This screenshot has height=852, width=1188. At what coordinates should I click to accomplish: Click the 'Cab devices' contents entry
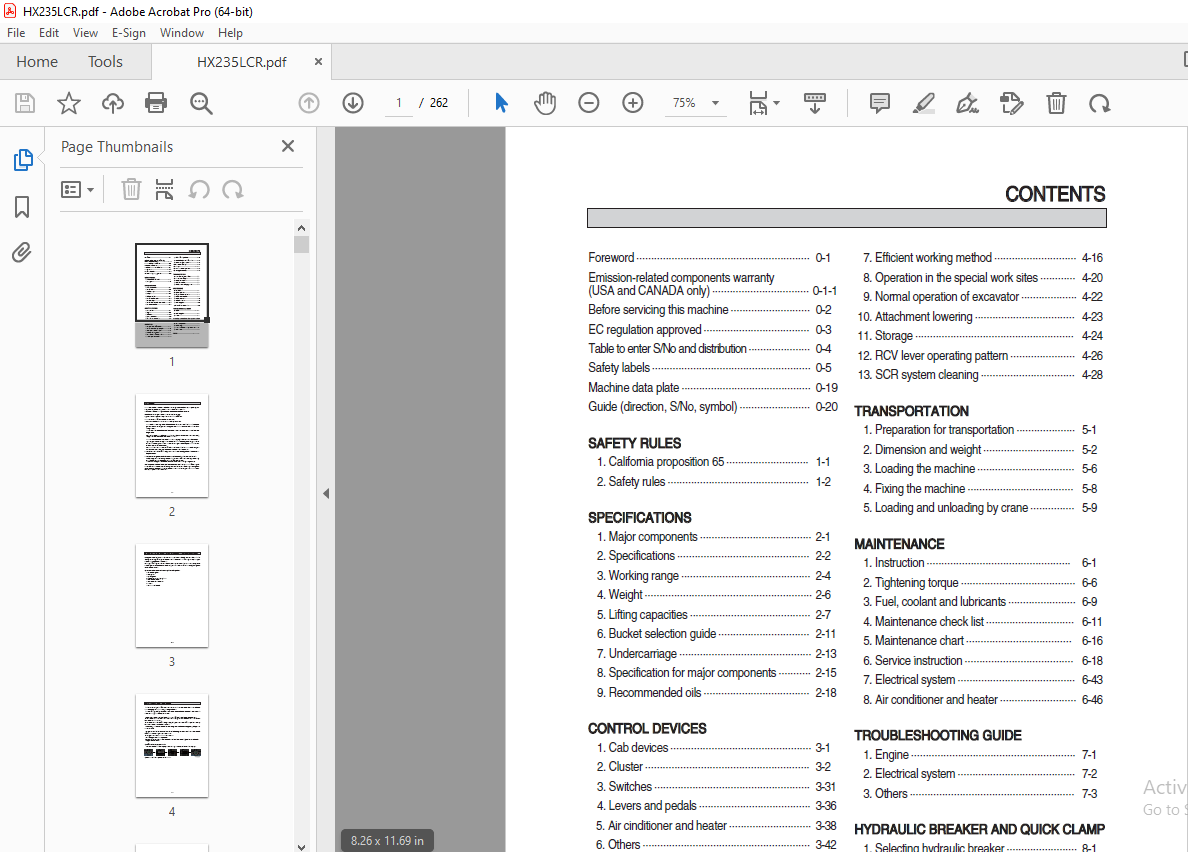tap(714, 748)
